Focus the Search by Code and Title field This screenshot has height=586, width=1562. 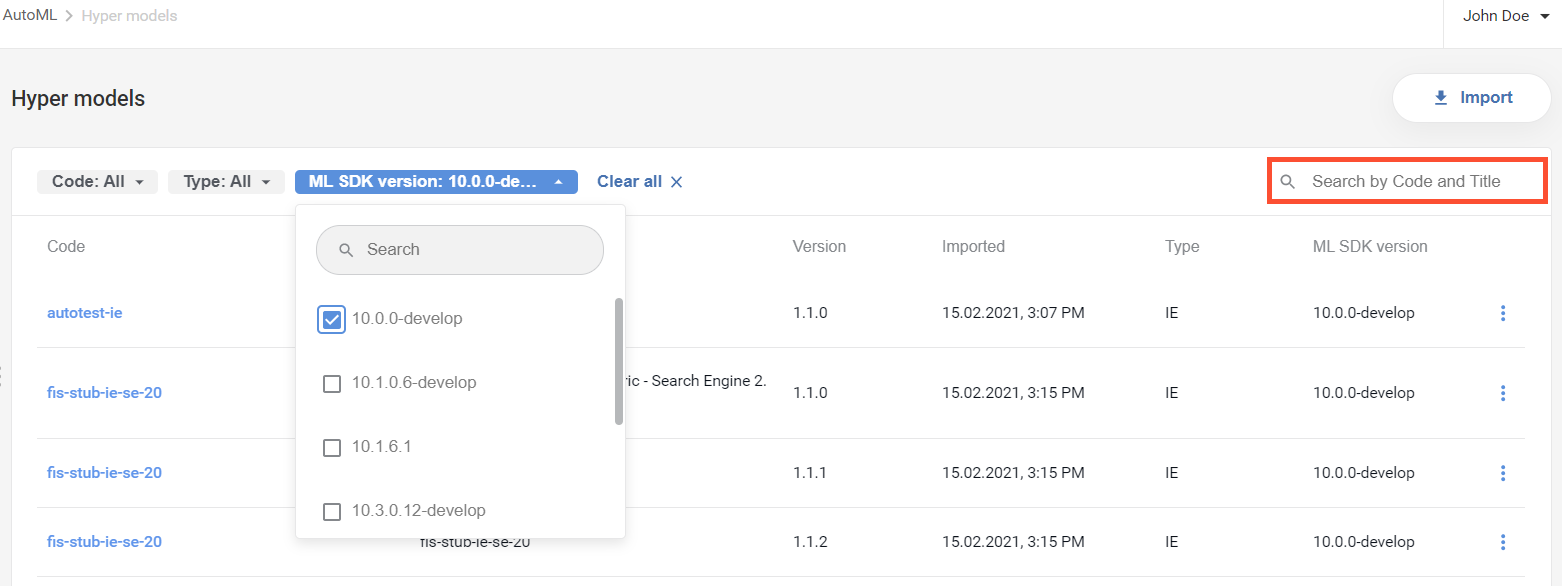pyautogui.click(x=1407, y=182)
